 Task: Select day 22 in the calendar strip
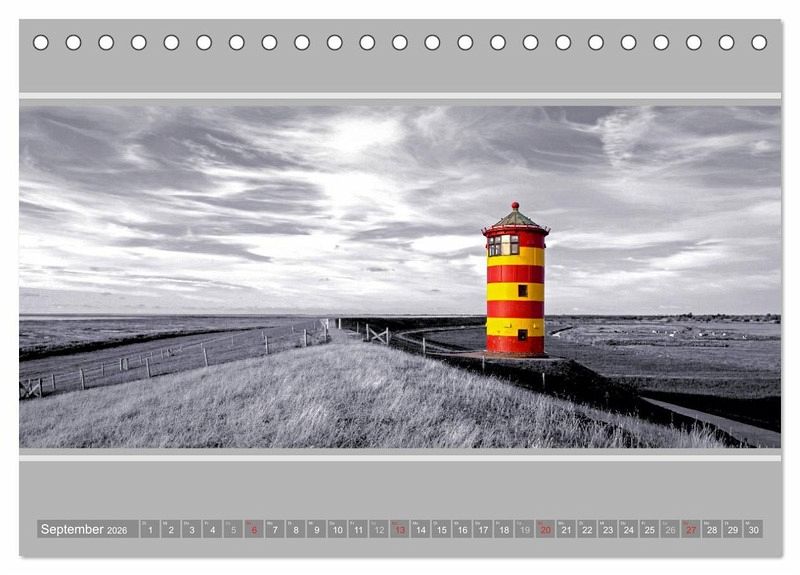[587, 529]
